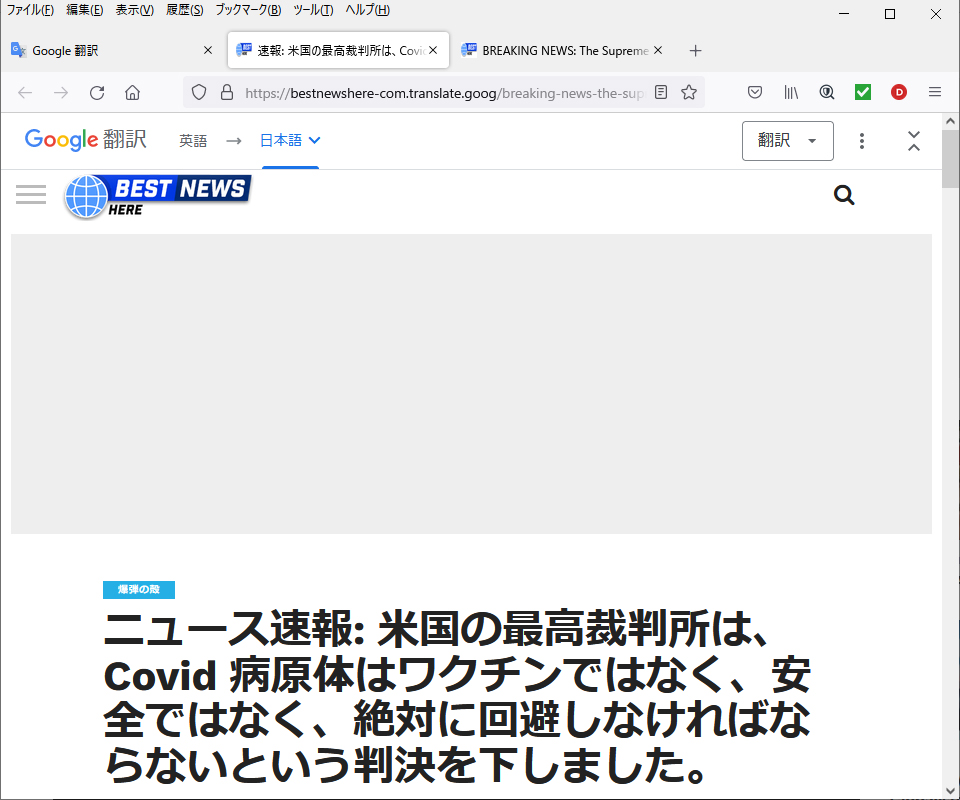Open the site search magnifier
Viewport: 960px width, 800px height.
(844, 195)
